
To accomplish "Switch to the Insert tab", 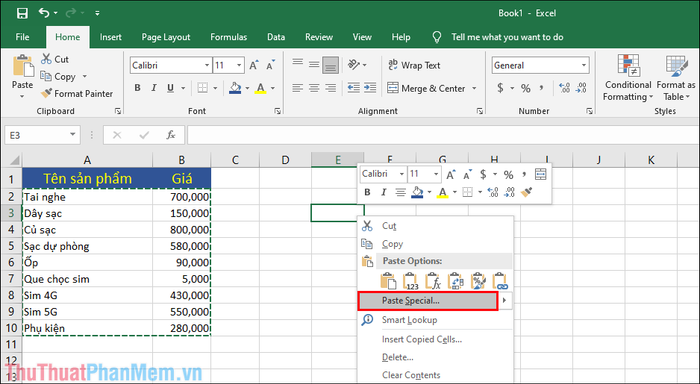I will pos(110,37).
